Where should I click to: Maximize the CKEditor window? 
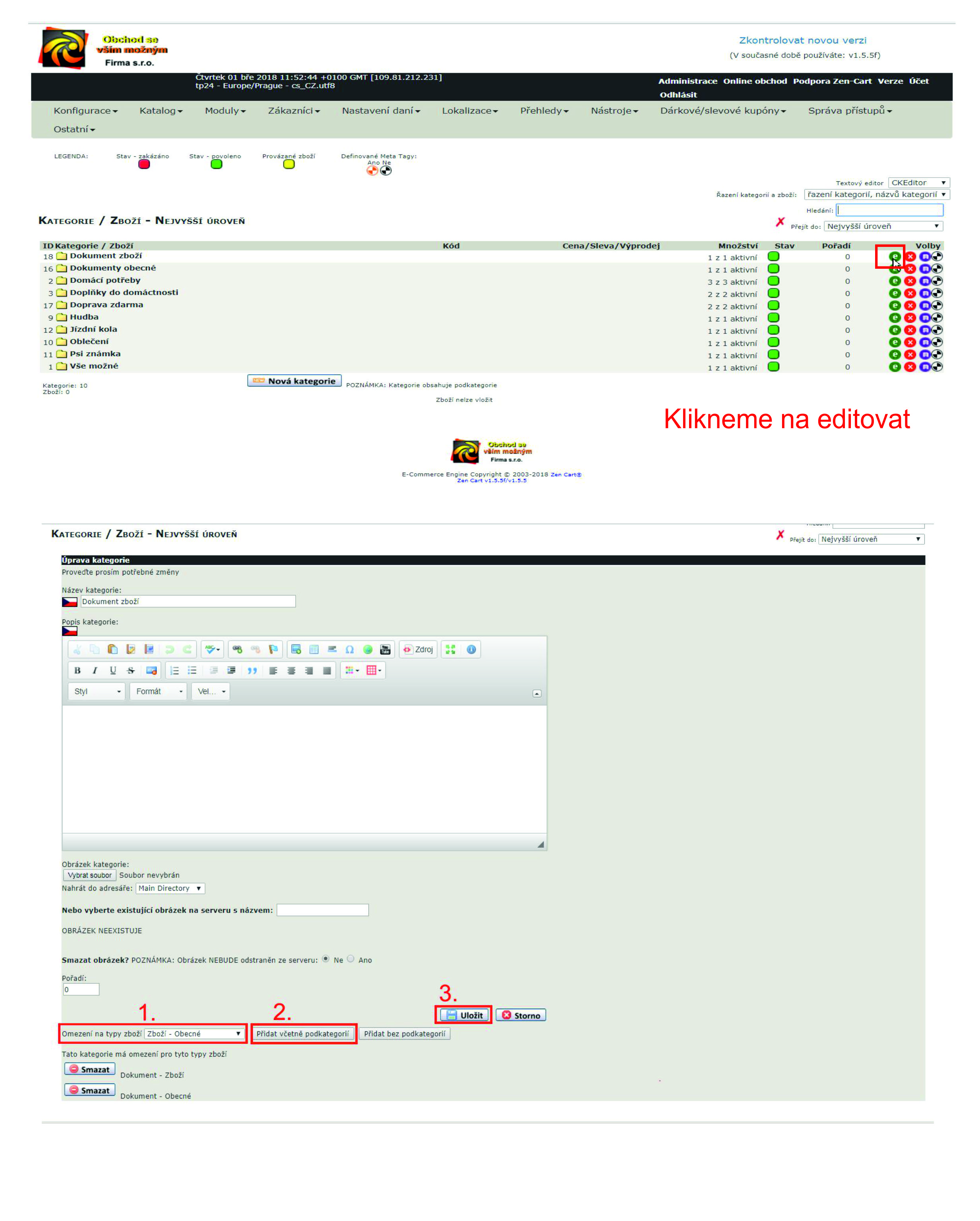click(x=450, y=649)
